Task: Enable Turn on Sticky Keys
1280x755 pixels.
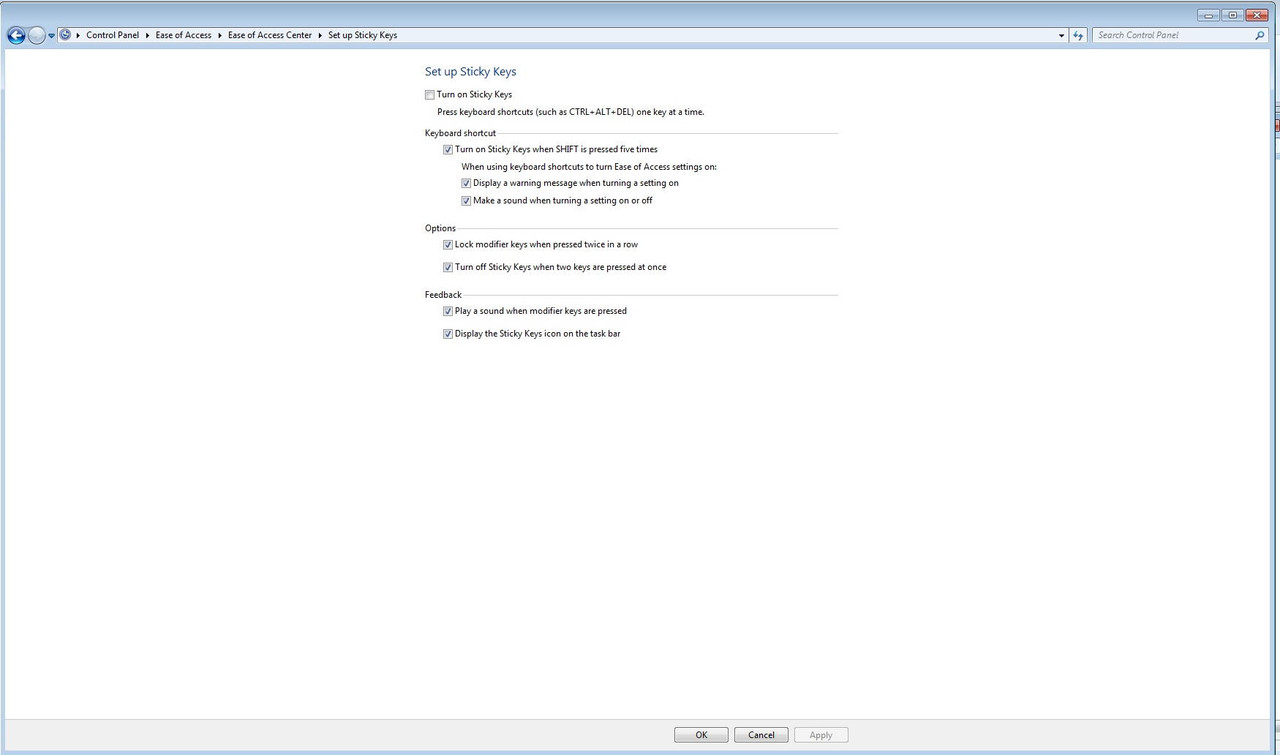Action: click(430, 94)
